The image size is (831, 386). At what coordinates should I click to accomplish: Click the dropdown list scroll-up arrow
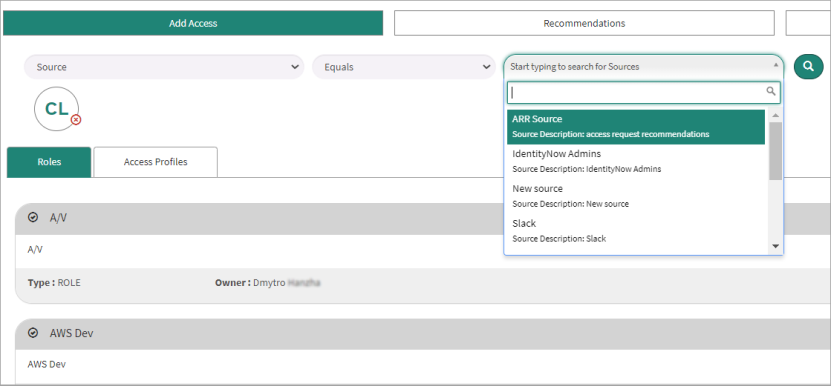coord(775,116)
